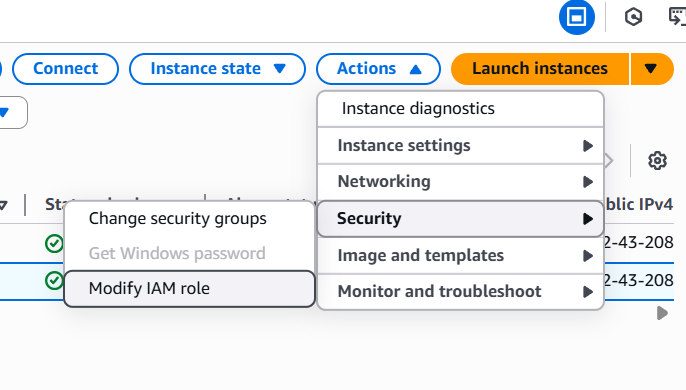This screenshot has width=686, height=390.
Task: Click the Launch instances button
Action: pyautogui.click(x=540, y=69)
